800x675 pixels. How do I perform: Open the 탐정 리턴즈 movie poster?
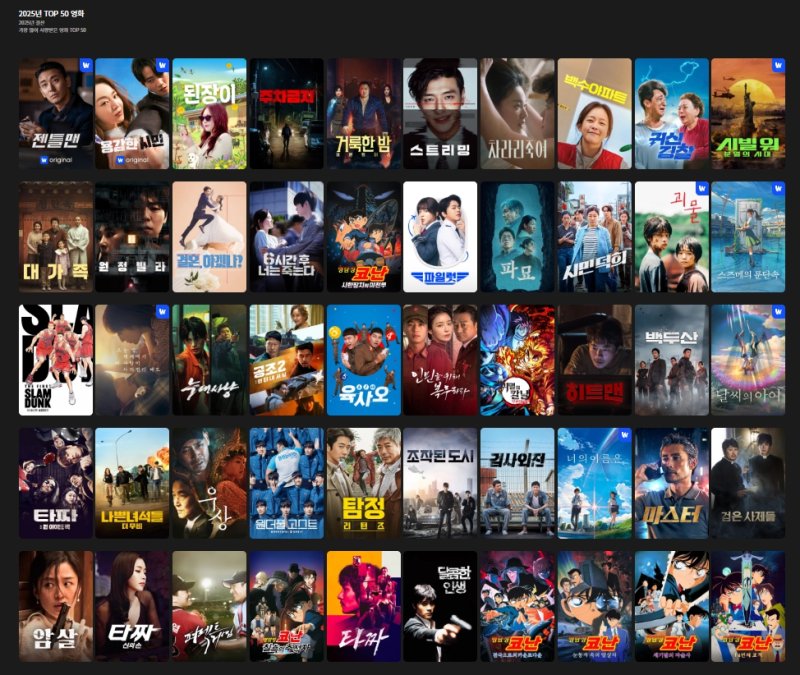pyautogui.click(x=364, y=483)
